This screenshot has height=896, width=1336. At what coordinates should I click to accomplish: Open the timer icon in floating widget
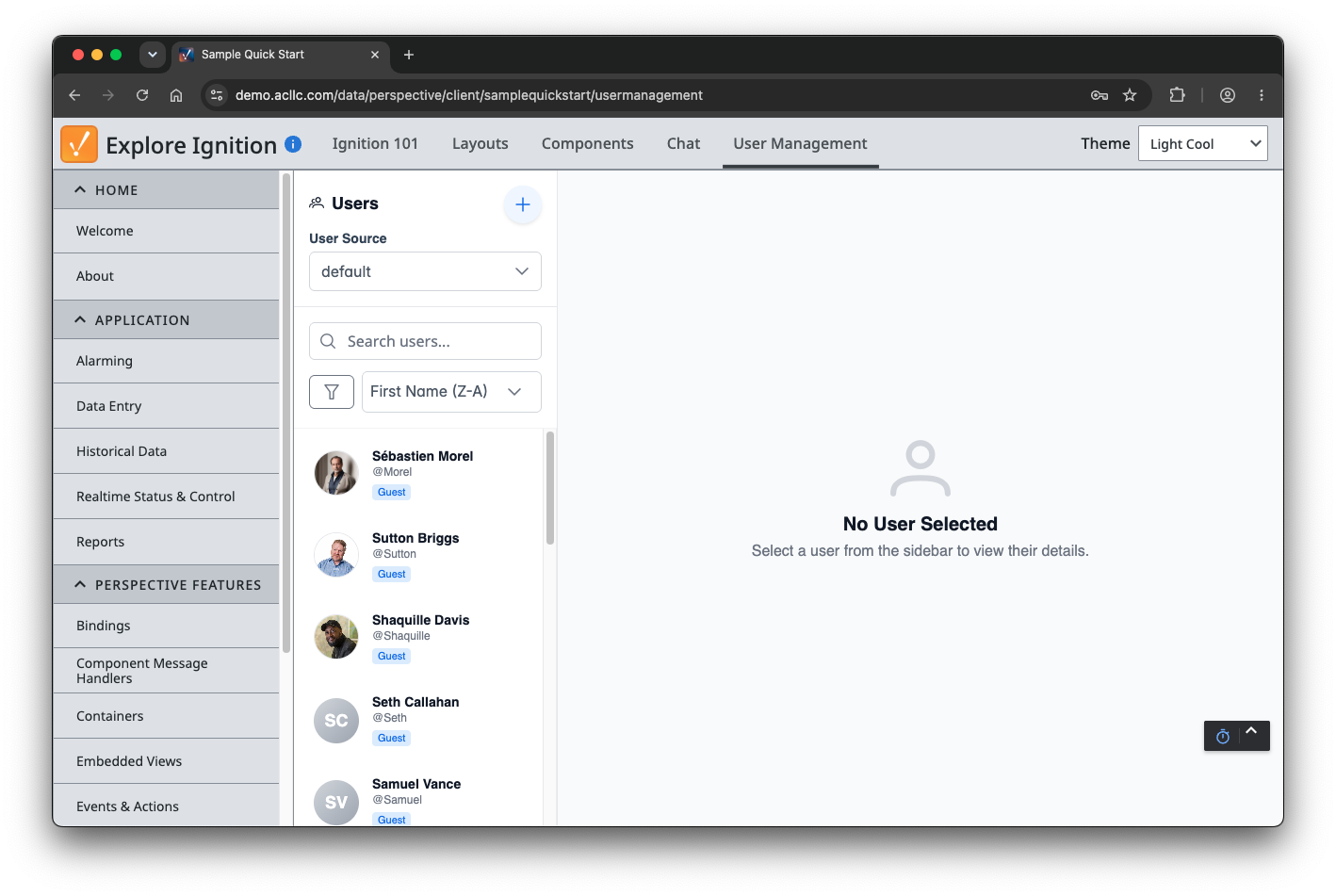pyautogui.click(x=1222, y=736)
